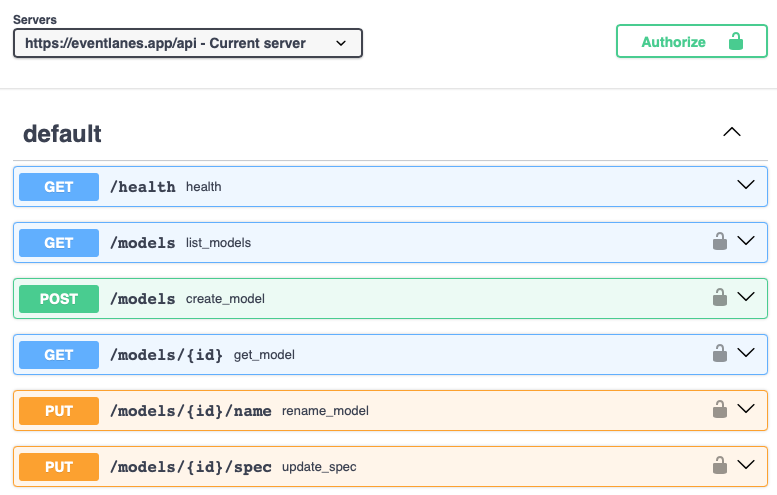Click the PUT badge for rename_model

(59, 411)
